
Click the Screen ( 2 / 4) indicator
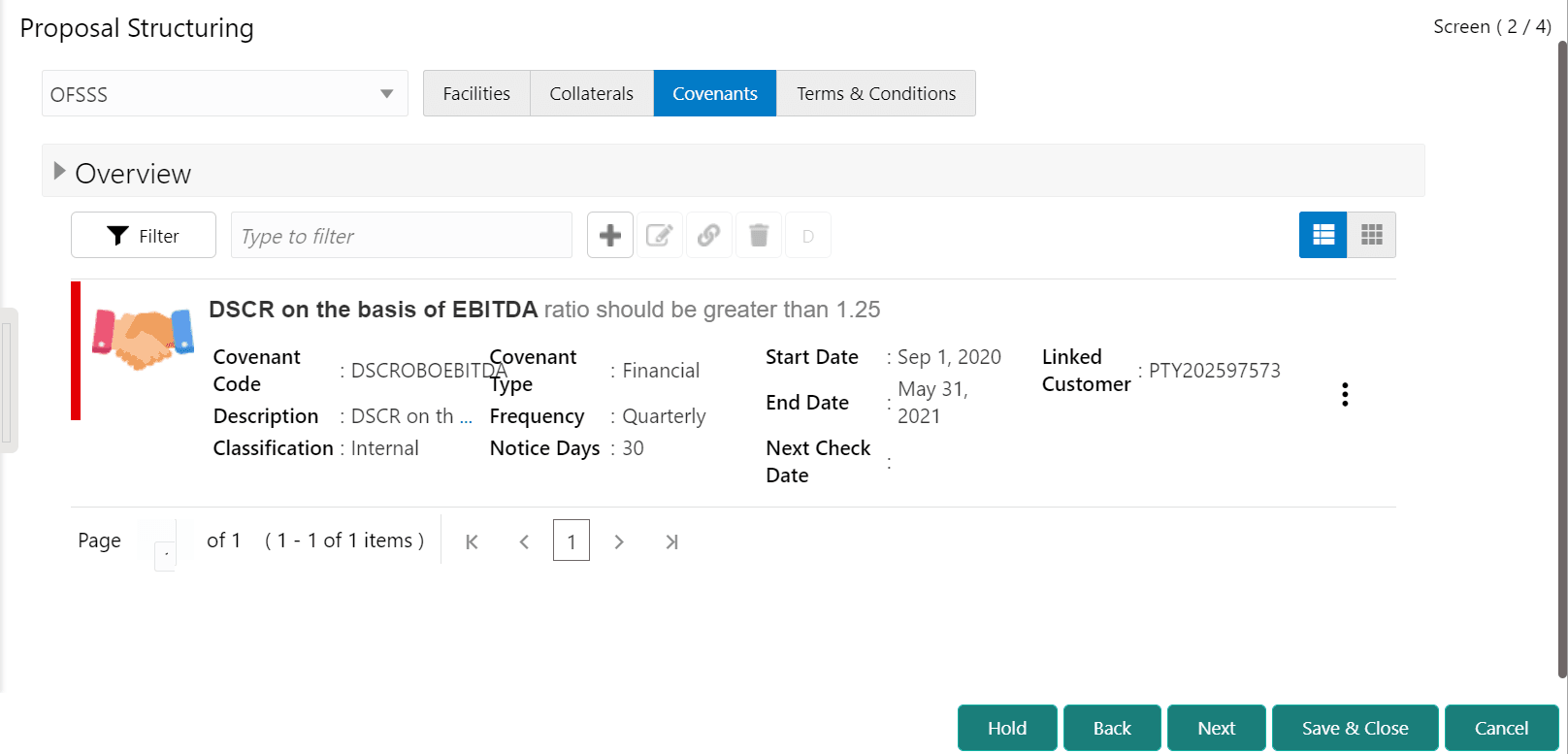point(1492,27)
